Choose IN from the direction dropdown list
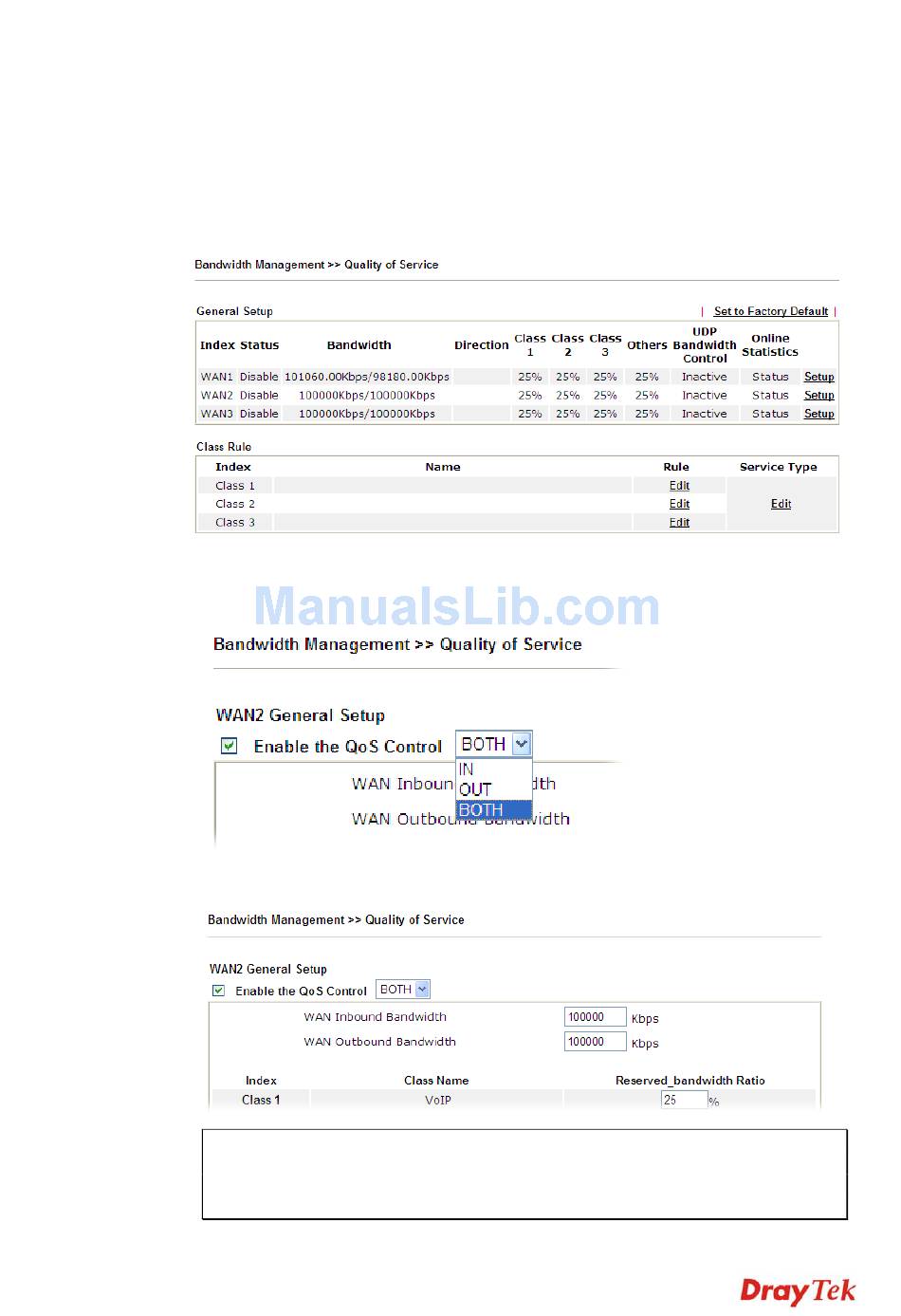The image size is (901, 1316). coord(493,769)
